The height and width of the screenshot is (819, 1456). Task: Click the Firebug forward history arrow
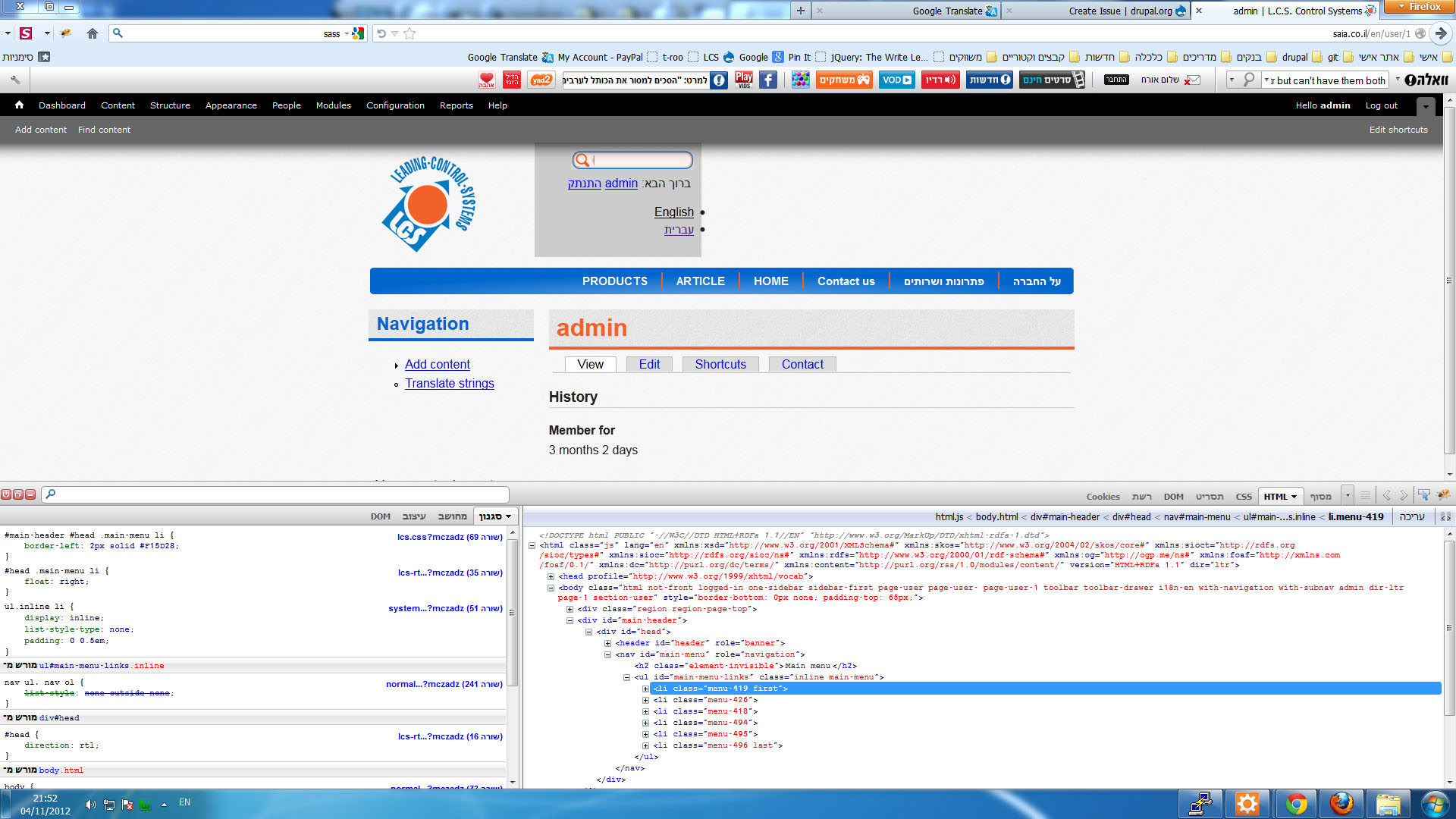1404,495
